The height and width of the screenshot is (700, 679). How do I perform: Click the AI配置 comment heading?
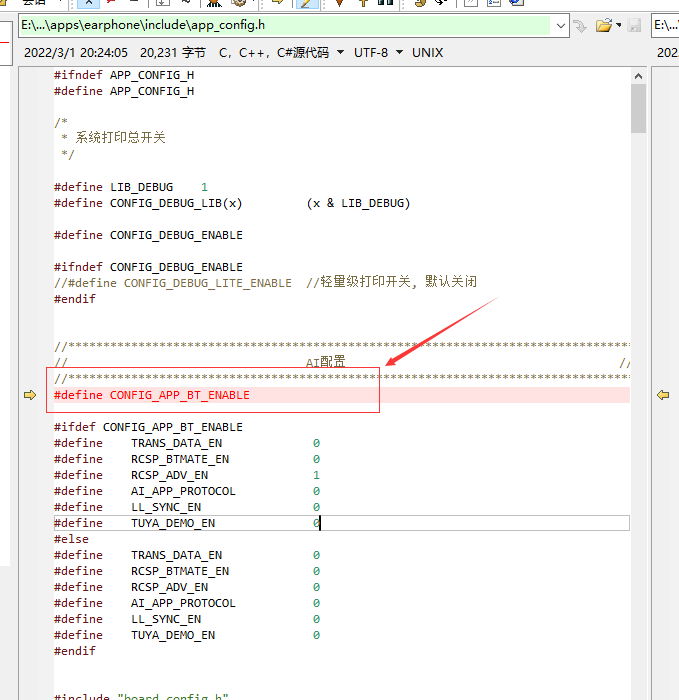click(x=325, y=362)
